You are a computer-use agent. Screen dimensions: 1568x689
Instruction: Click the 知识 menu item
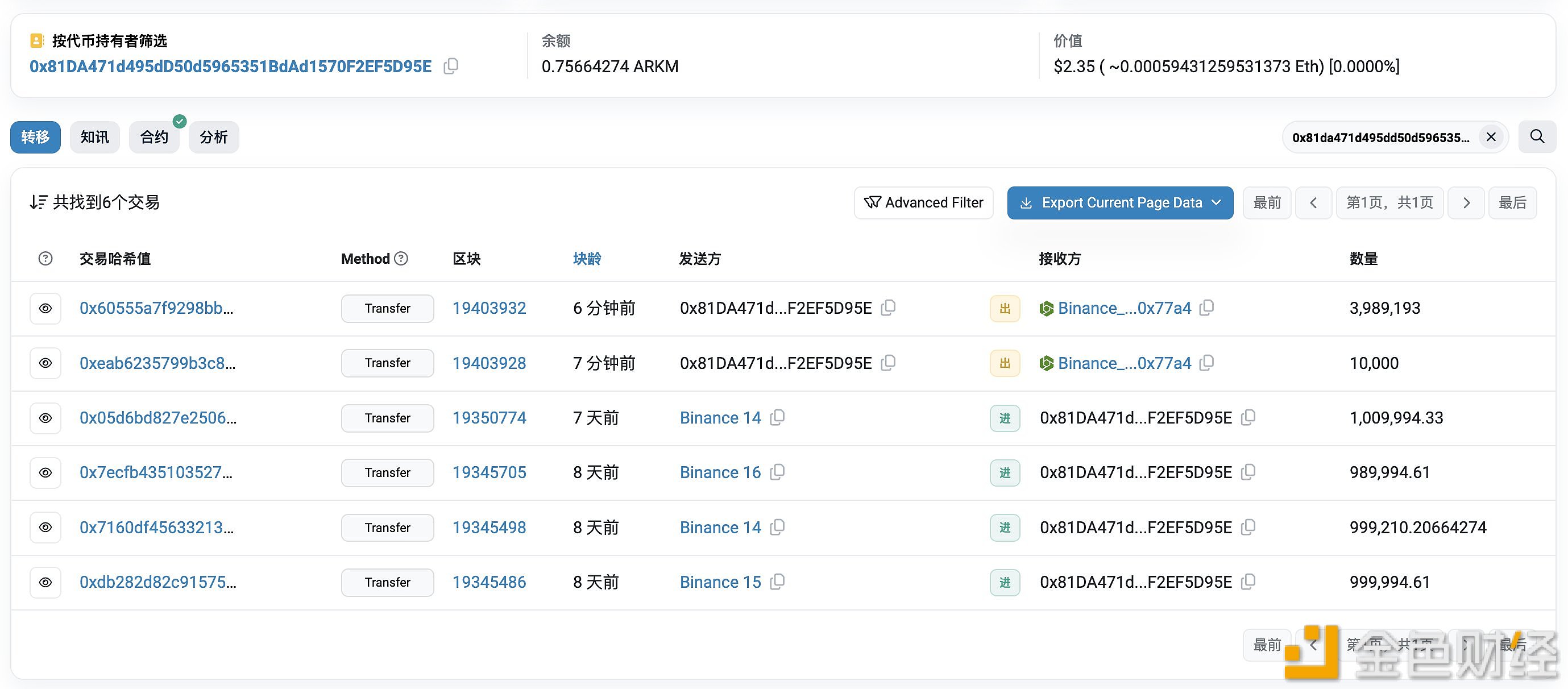click(95, 137)
